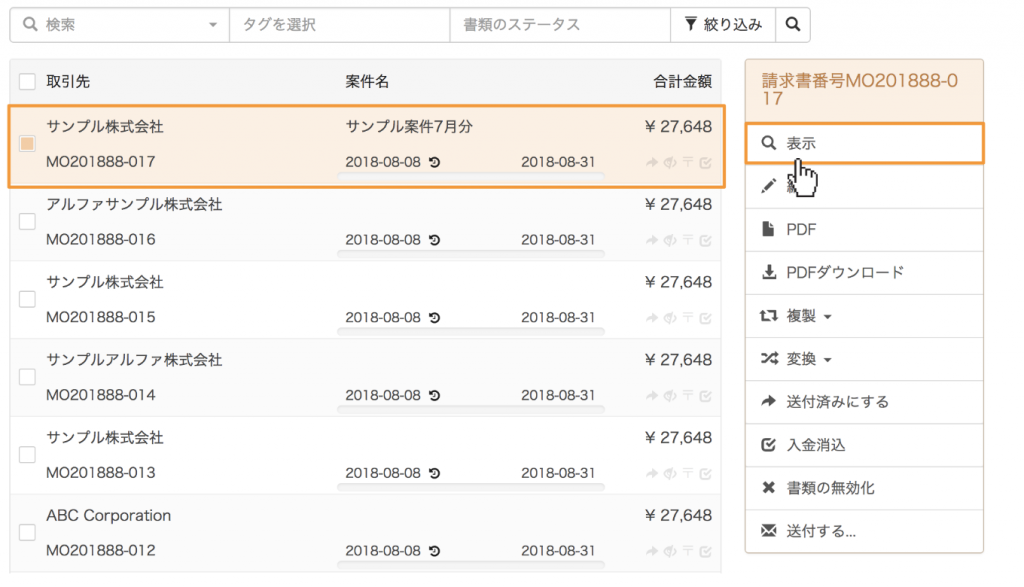Click the payment check icon in MO201888-015 row
This screenshot has height=587, width=1024.
tap(706, 318)
